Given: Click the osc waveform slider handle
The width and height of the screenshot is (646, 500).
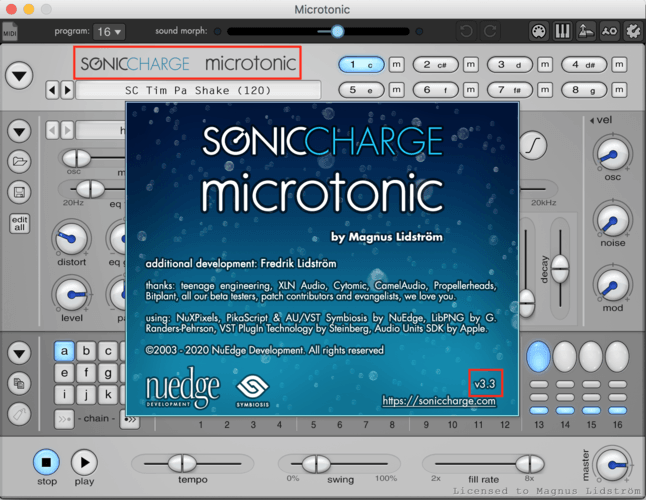Looking at the screenshot, I should 77,158.
